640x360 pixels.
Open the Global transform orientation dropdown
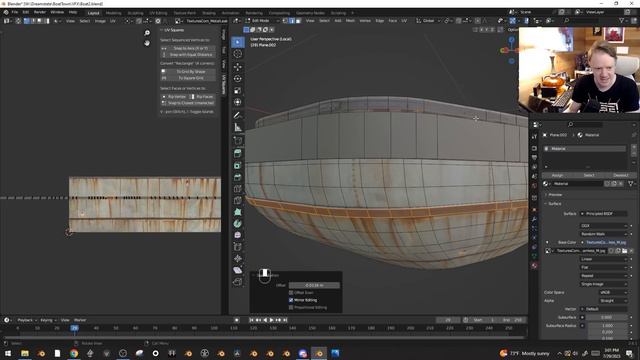(427, 21)
